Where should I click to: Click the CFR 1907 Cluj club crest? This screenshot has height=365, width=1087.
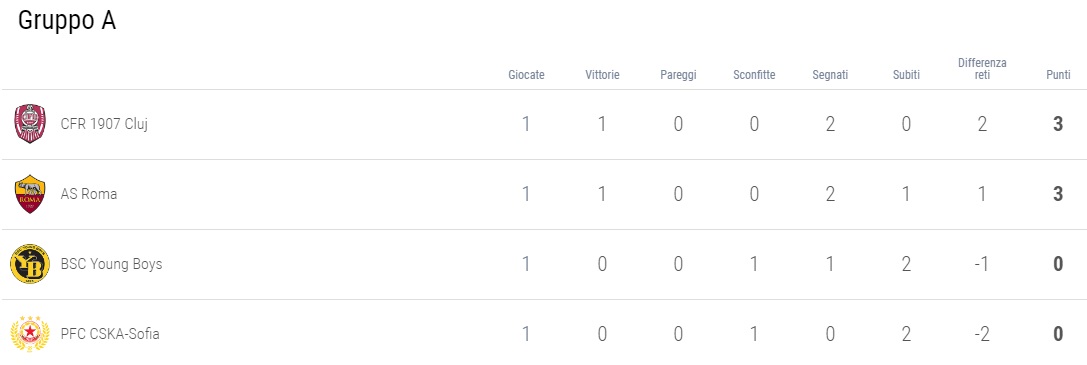pyautogui.click(x=30, y=124)
